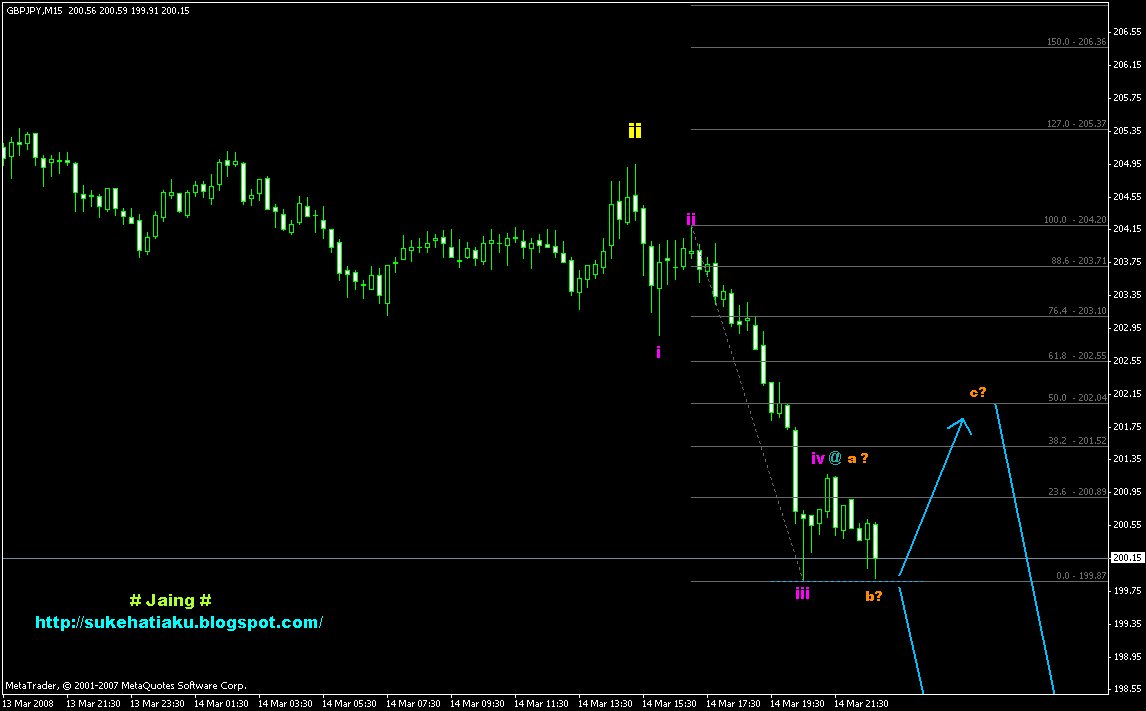1146x711 pixels.
Task: Click 199.75 on the price axis
Action: pyautogui.click(x=1127, y=590)
